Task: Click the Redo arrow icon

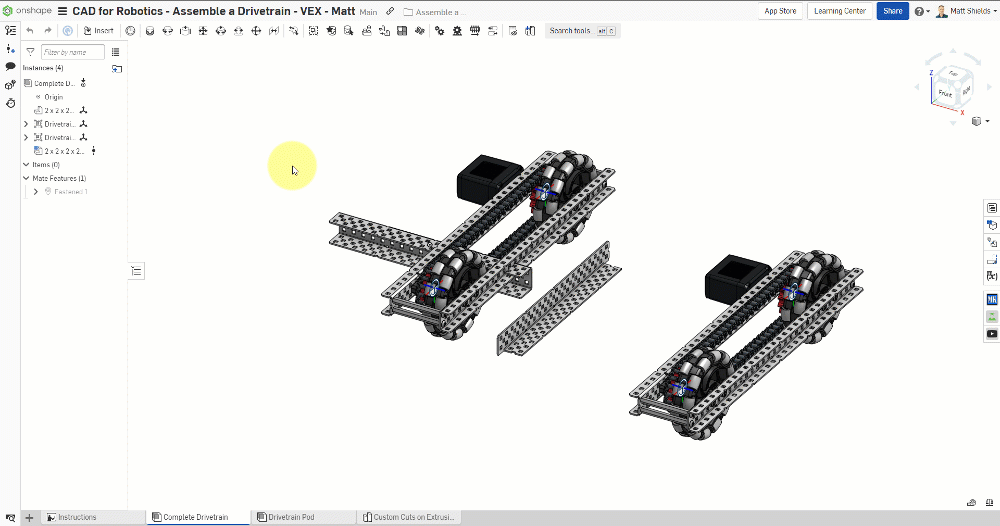Action: click(x=47, y=31)
